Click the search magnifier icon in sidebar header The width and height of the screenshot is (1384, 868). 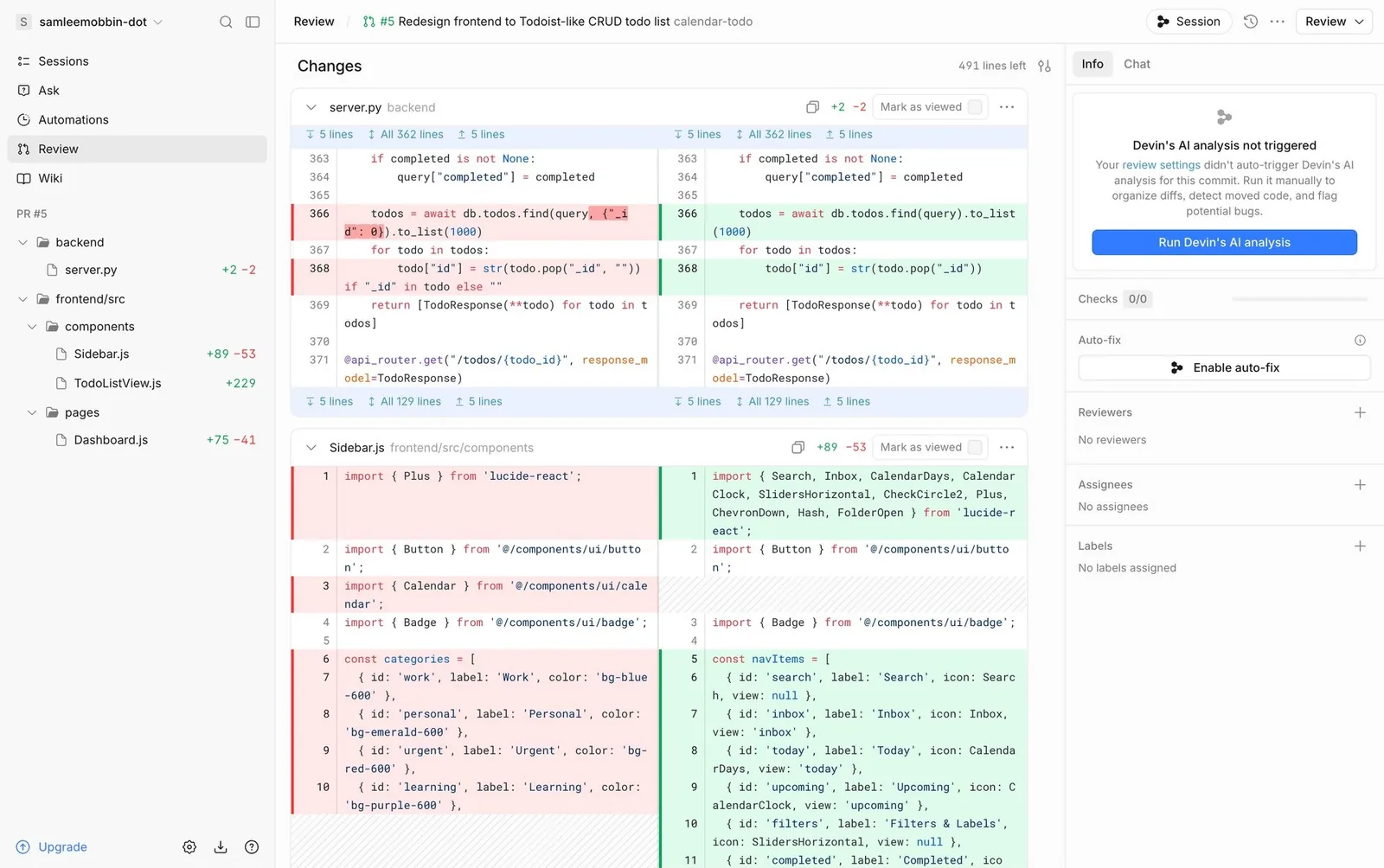(226, 22)
